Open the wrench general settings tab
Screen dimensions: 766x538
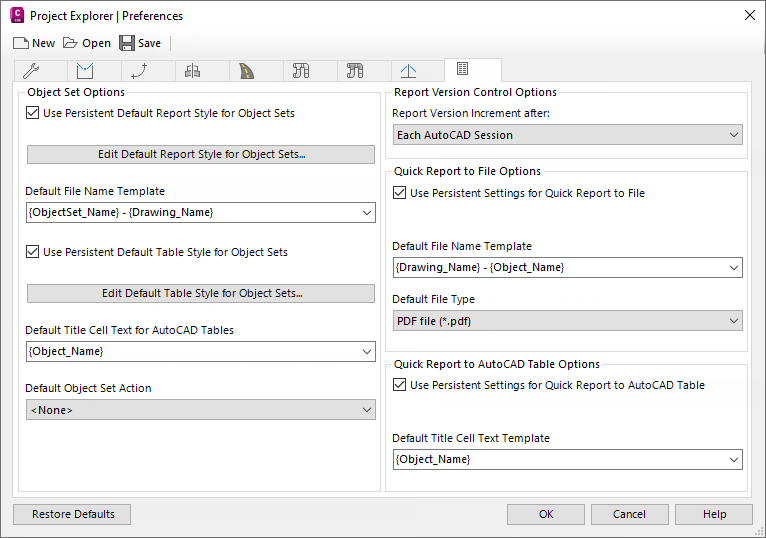tap(30, 71)
